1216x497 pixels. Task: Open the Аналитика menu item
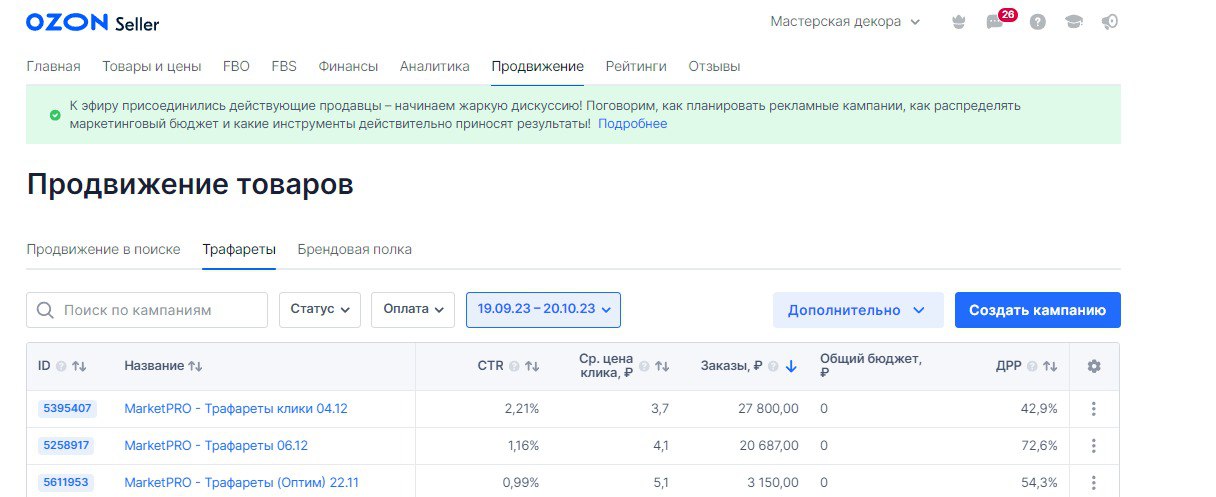coord(434,67)
